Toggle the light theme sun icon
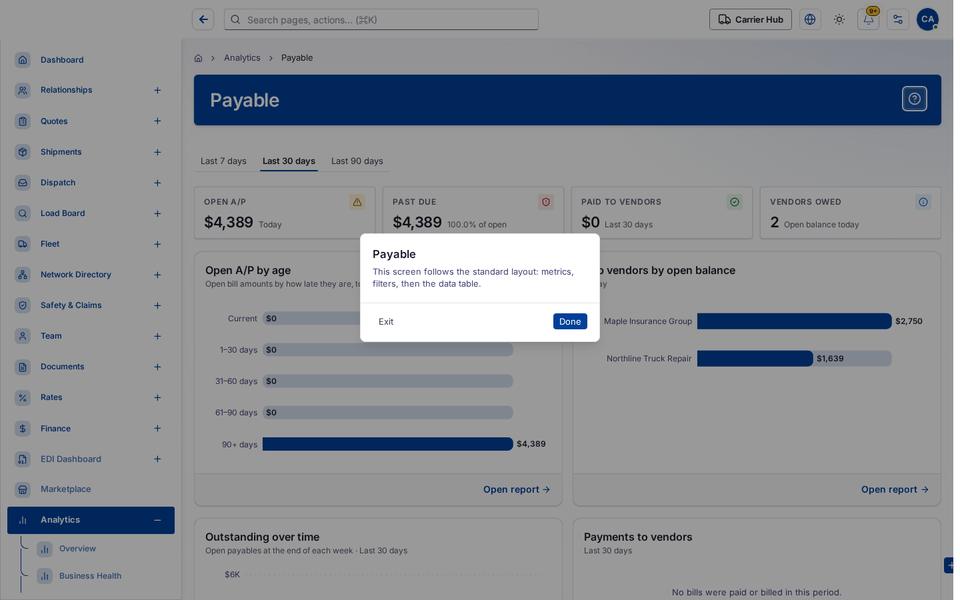This screenshot has height=600, width=960. (x=839, y=20)
